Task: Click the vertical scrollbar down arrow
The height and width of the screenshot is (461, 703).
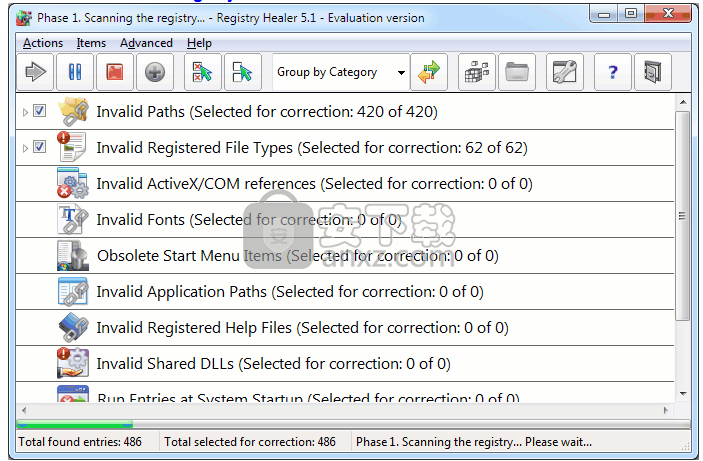Action: (x=683, y=394)
